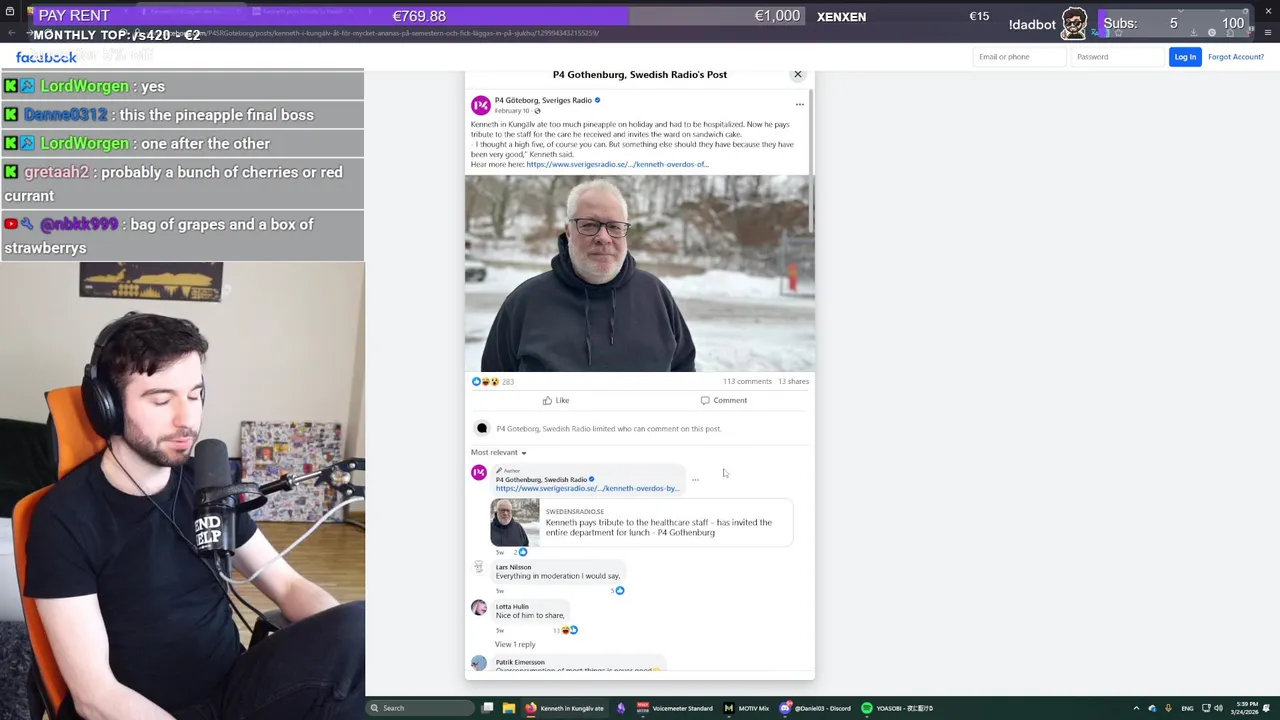Image resolution: width=1280 pixels, height=720 pixels.
Task: Focus the Email or phone field
Action: pos(1019,57)
